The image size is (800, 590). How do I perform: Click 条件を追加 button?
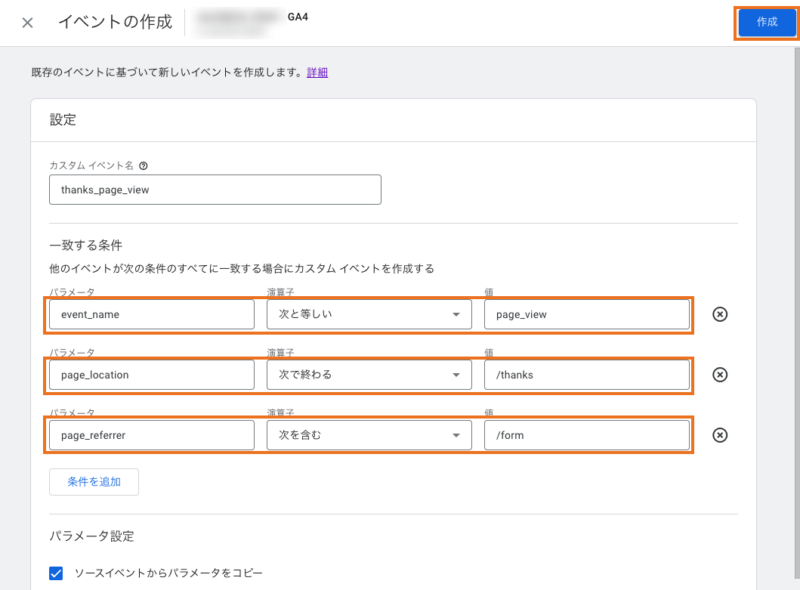pos(94,482)
